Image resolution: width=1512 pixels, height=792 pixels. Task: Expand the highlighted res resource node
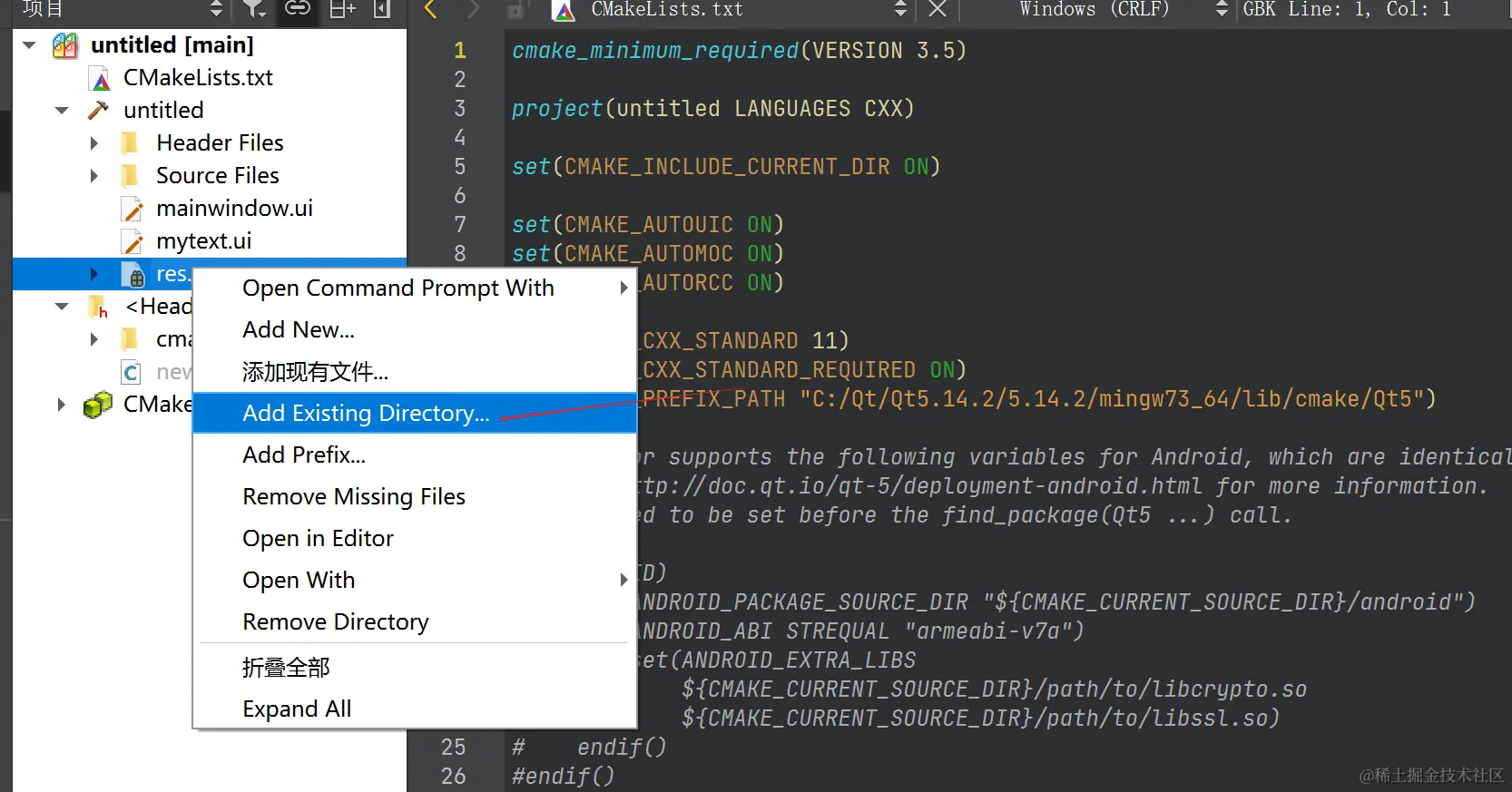(94, 273)
